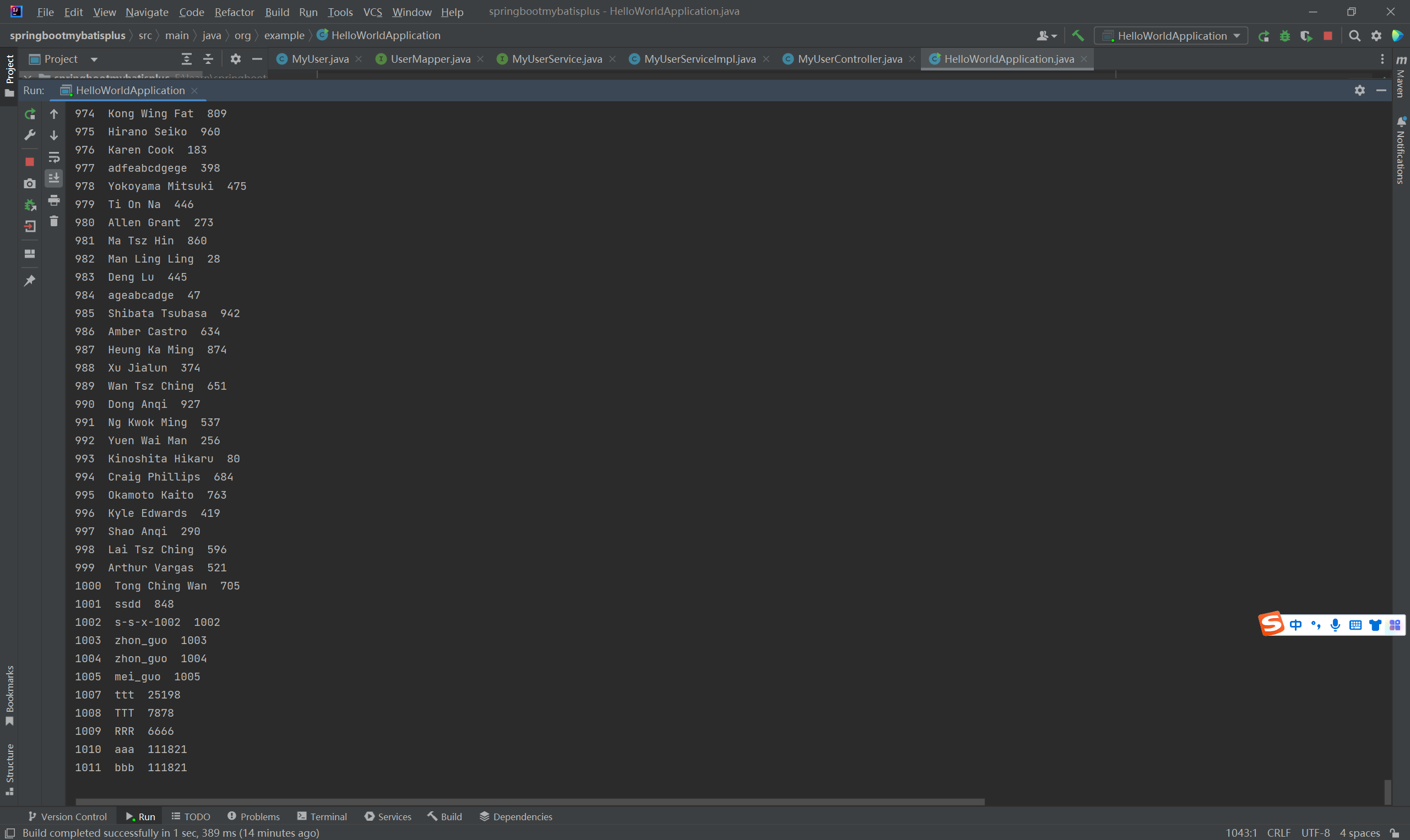1410x840 pixels.
Task: Stop the running process in Run panel
Action: coord(30,162)
